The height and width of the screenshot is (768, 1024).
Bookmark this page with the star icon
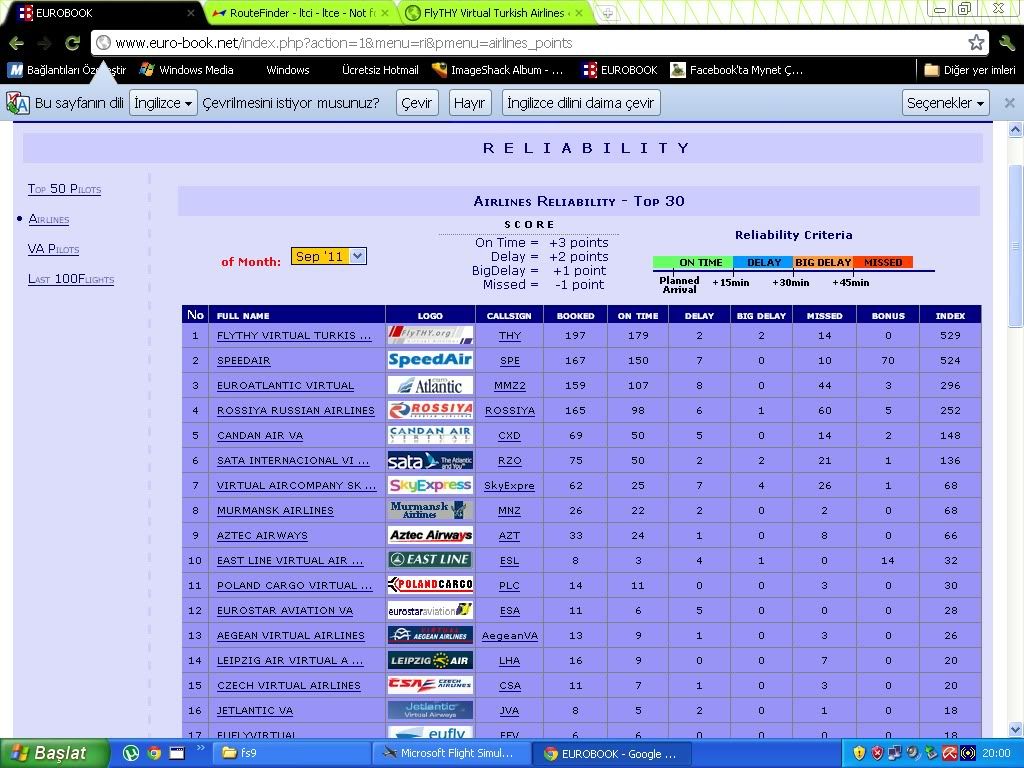pos(976,43)
